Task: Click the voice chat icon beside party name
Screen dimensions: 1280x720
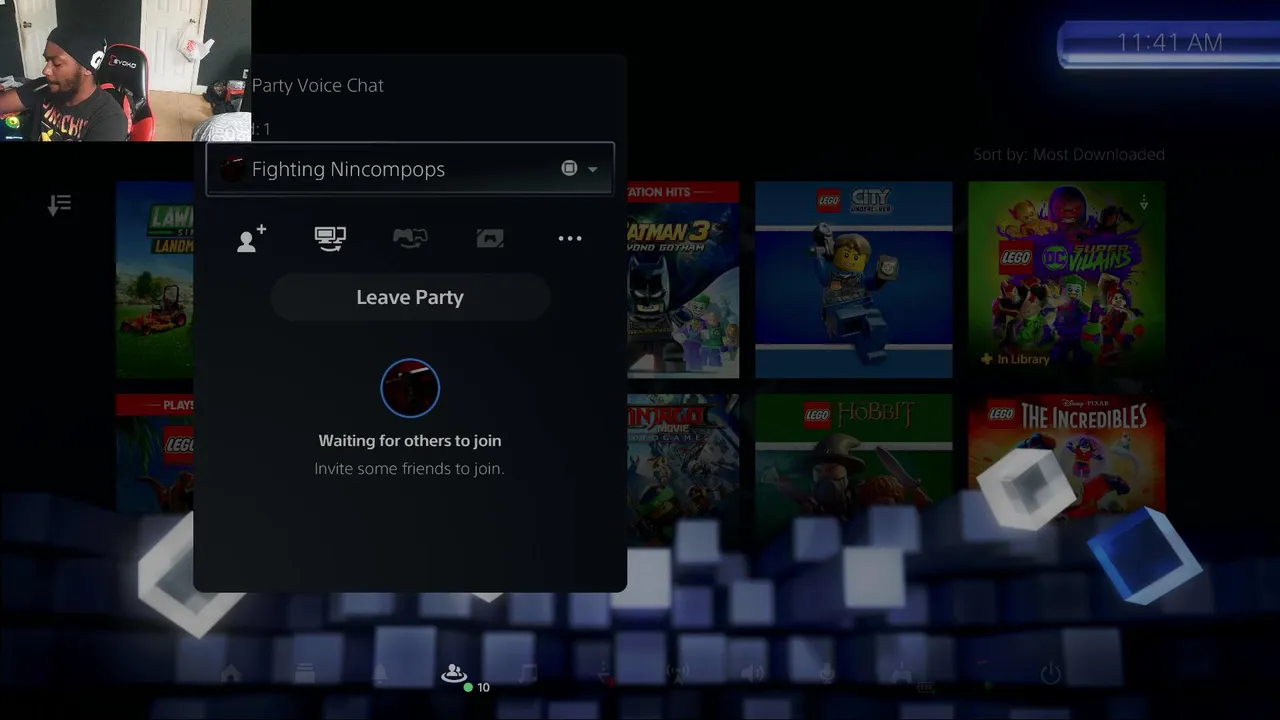Action: click(x=569, y=168)
